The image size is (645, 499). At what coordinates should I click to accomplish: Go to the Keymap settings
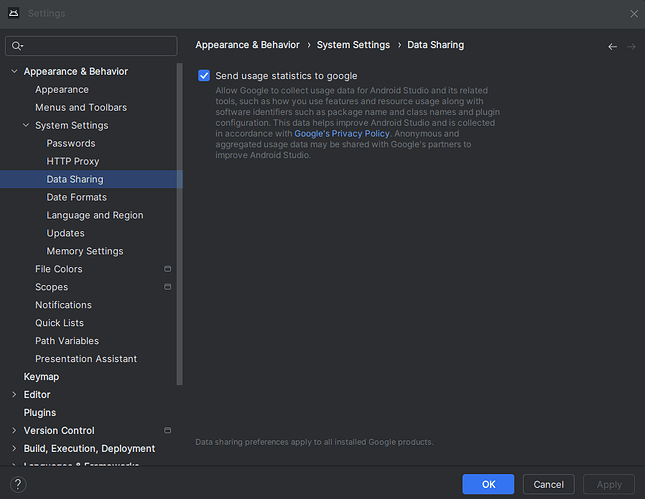click(41, 377)
